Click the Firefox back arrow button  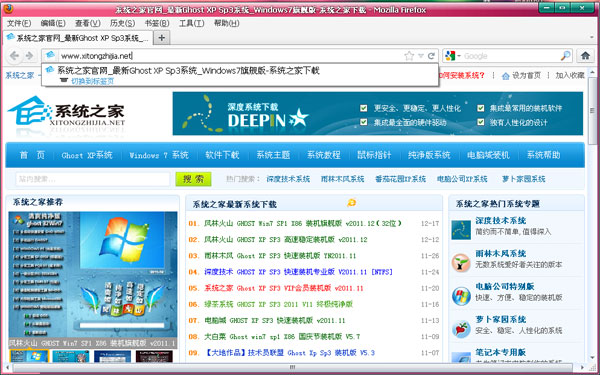(14, 56)
